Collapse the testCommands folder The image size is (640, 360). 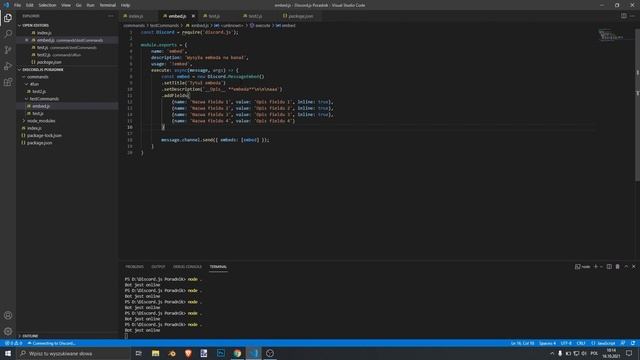[44, 99]
